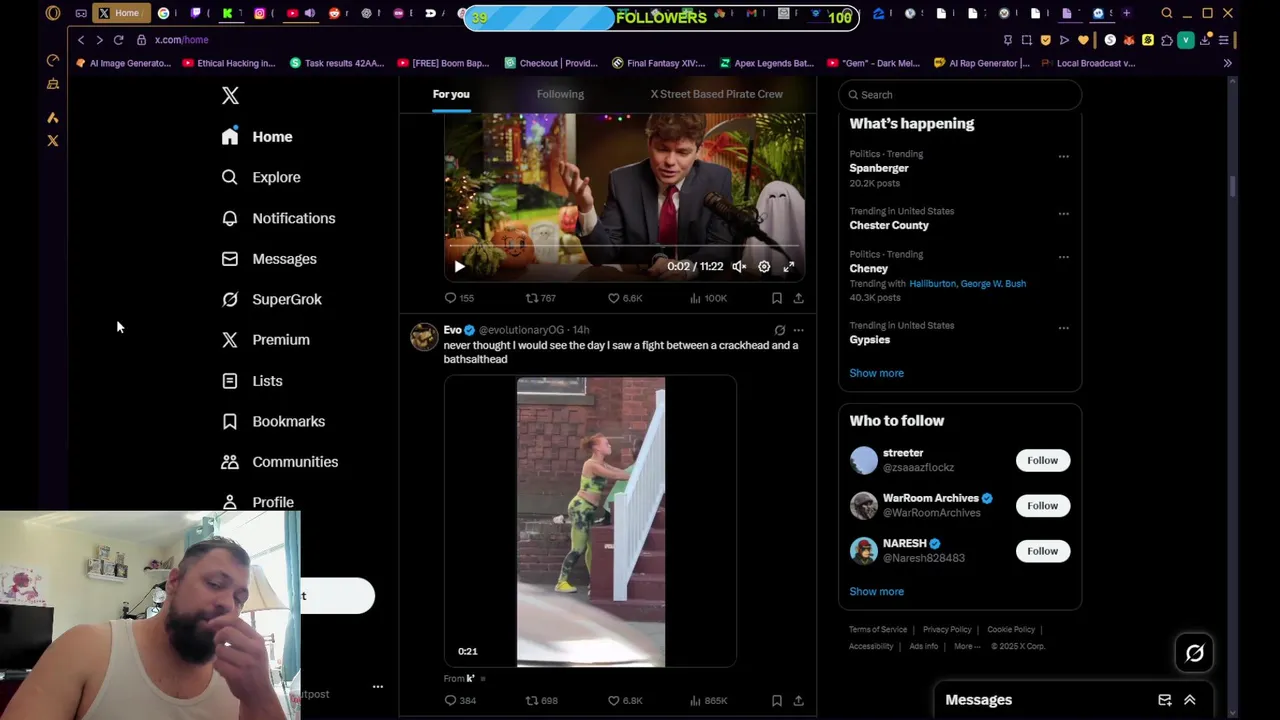Screen dimensions: 1280x720
Task: Follow the streeter account
Action: coord(1042,460)
